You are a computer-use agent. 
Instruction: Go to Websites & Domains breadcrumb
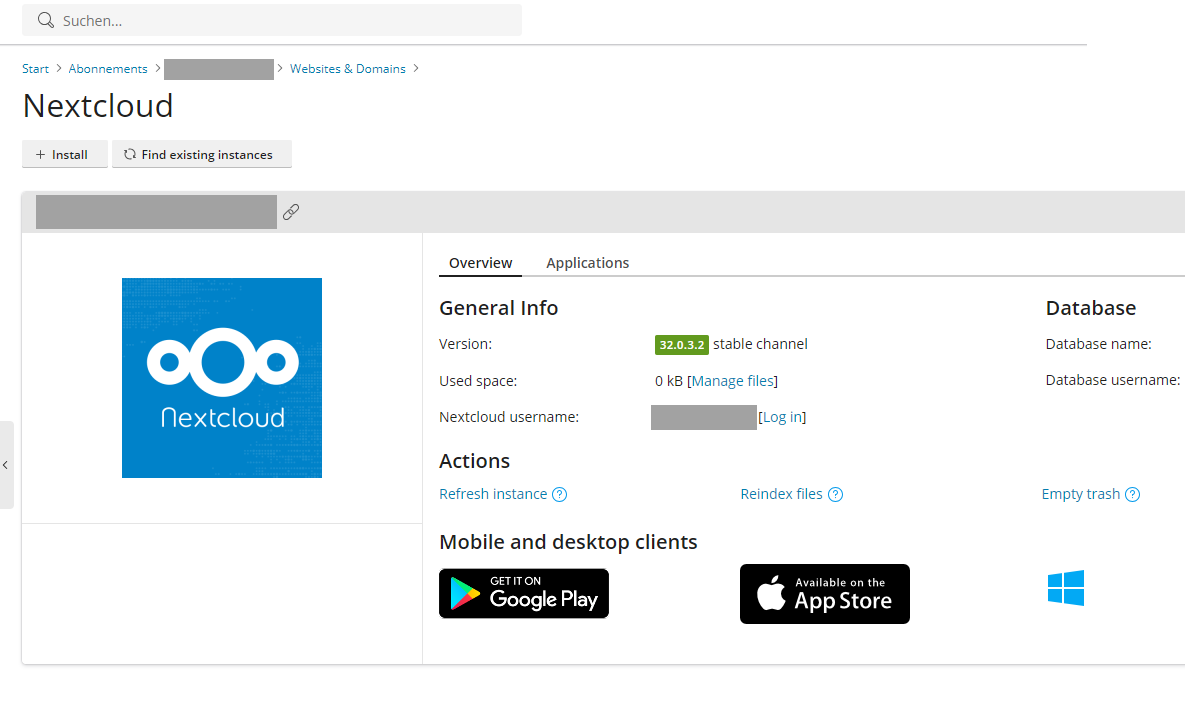(348, 69)
